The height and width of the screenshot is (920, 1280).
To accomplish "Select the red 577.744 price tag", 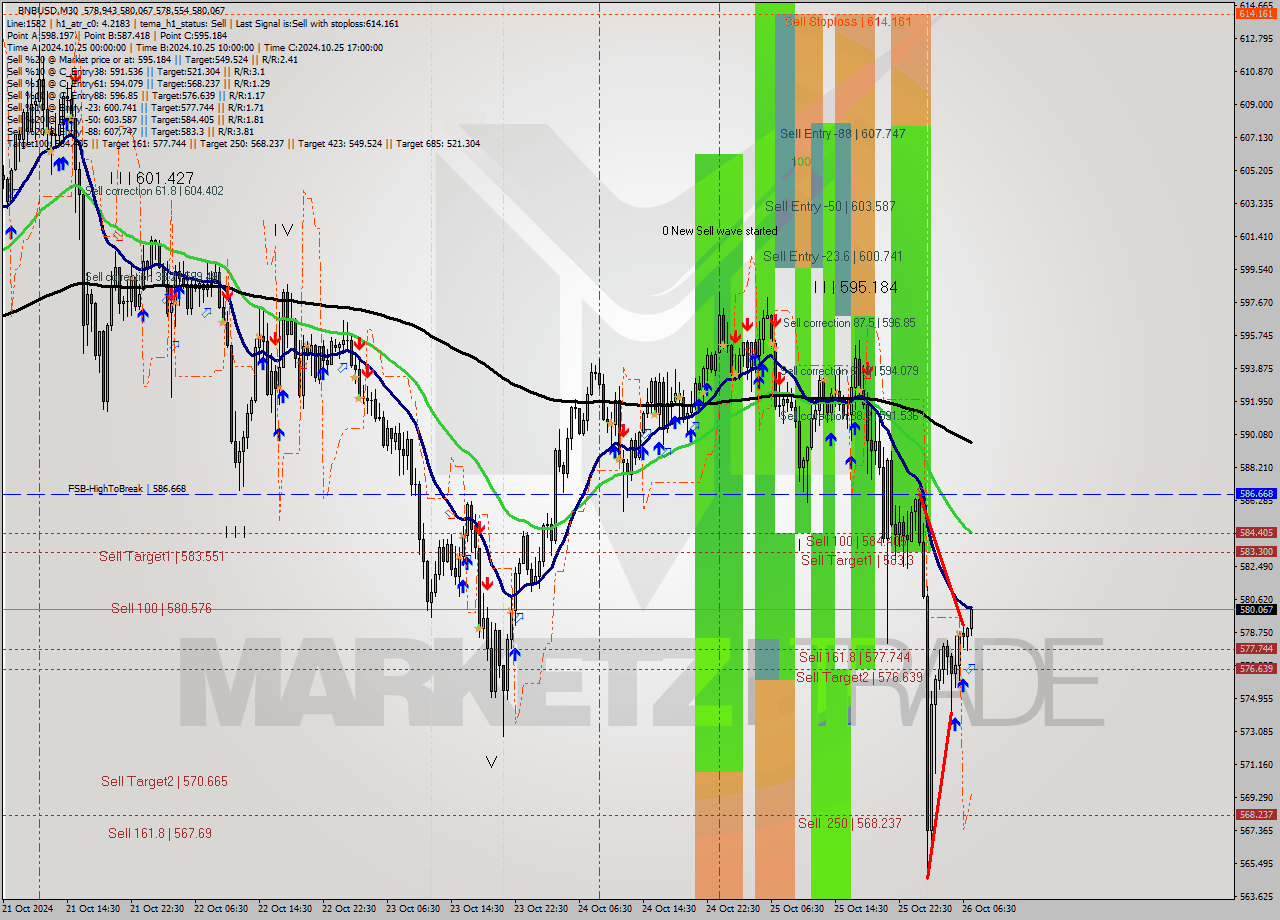I will tap(1256, 648).
